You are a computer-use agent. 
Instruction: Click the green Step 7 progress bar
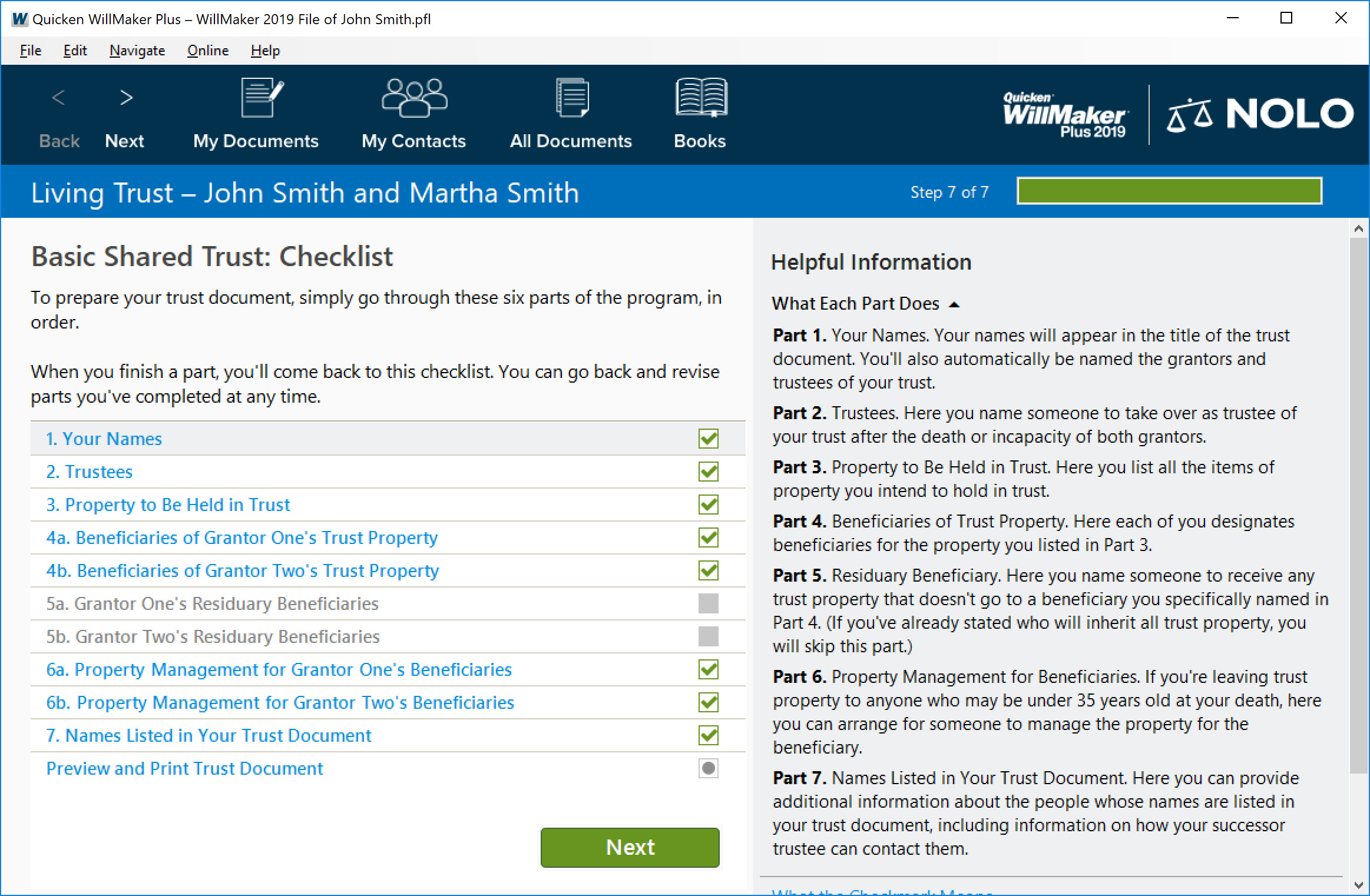tap(1169, 191)
